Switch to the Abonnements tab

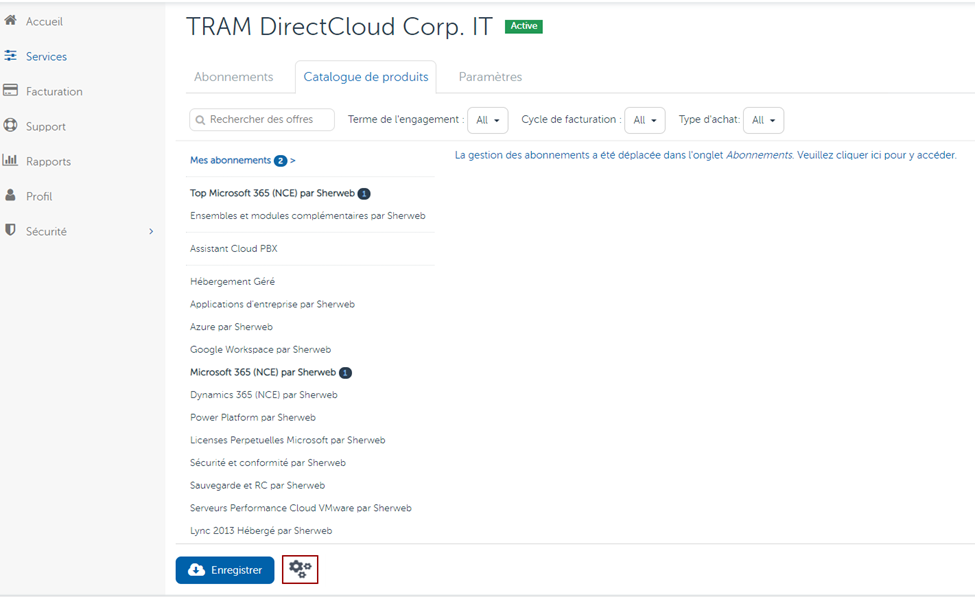click(x=234, y=76)
